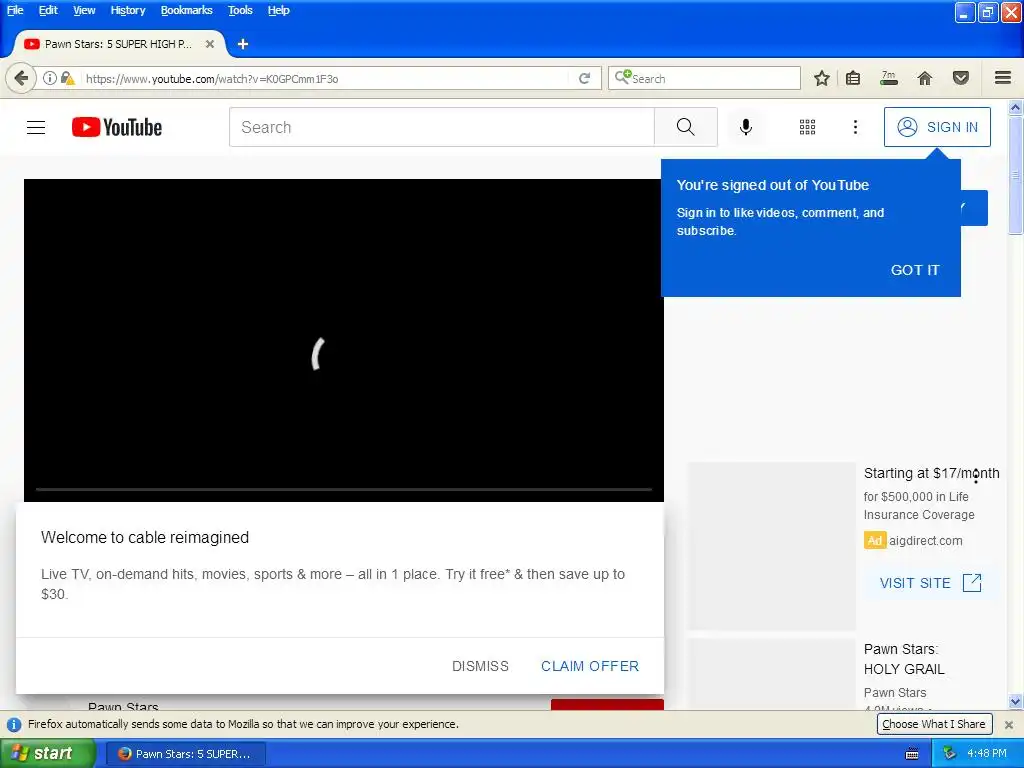Open a new tab with plus button
This screenshot has width=1024, height=768.
pyautogui.click(x=243, y=44)
